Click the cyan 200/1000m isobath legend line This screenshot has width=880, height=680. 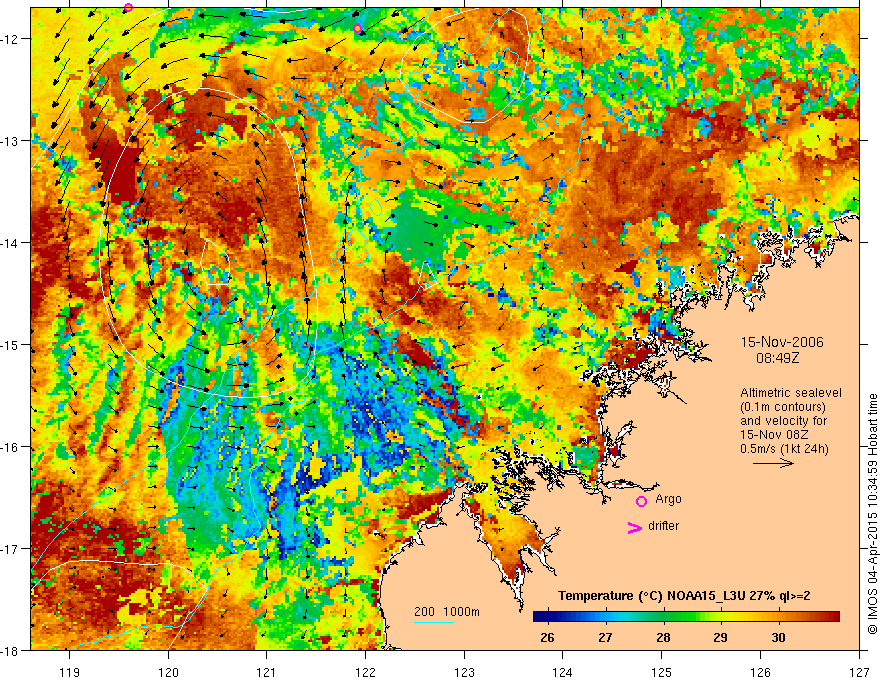coord(434,622)
